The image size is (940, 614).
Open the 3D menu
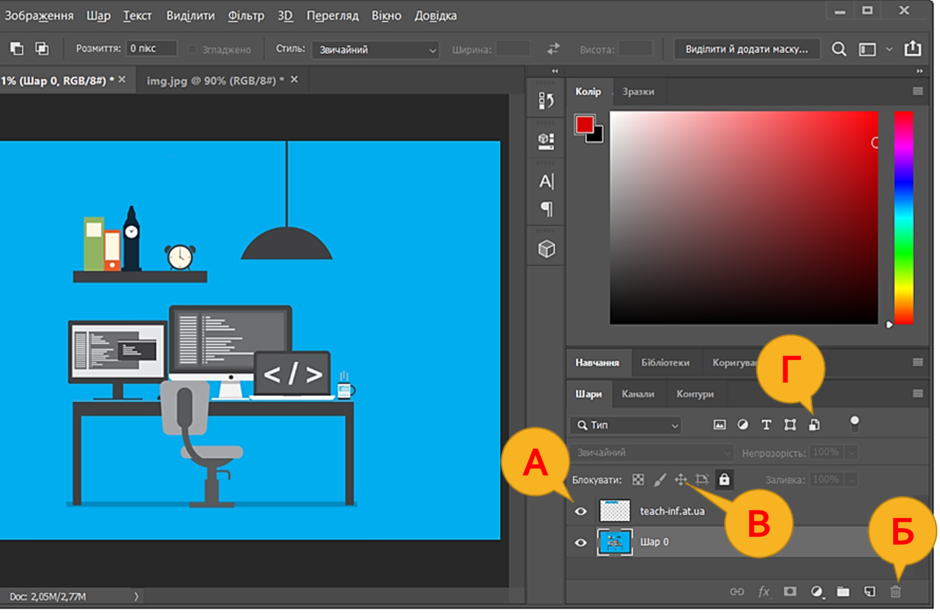point(285,16)
